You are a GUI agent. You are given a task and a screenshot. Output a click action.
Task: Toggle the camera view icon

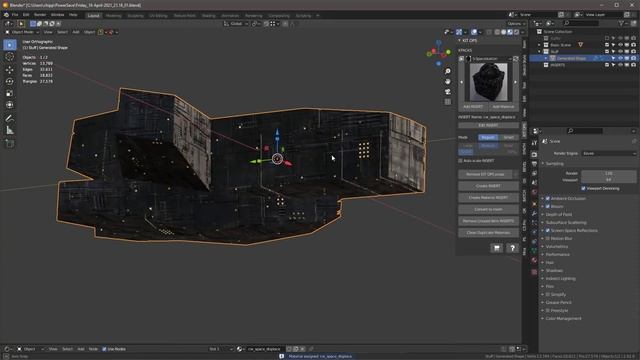tap(448, 91)
